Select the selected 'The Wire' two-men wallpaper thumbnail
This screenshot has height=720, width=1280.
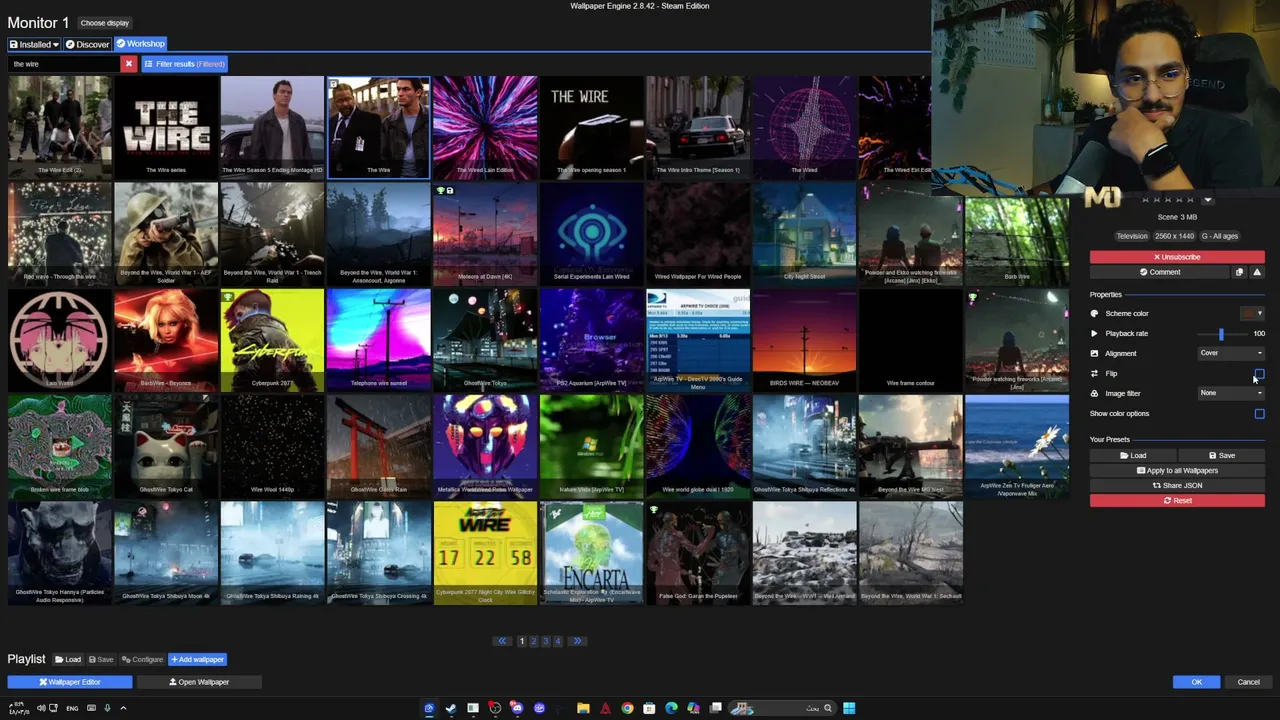378,127
